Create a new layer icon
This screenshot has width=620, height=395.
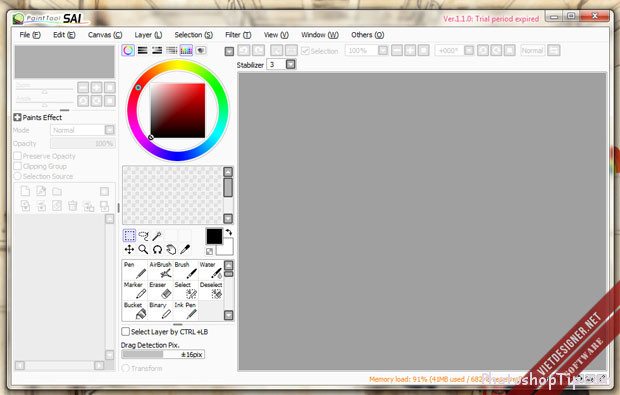pyautogui.click(x=25, y=191)
